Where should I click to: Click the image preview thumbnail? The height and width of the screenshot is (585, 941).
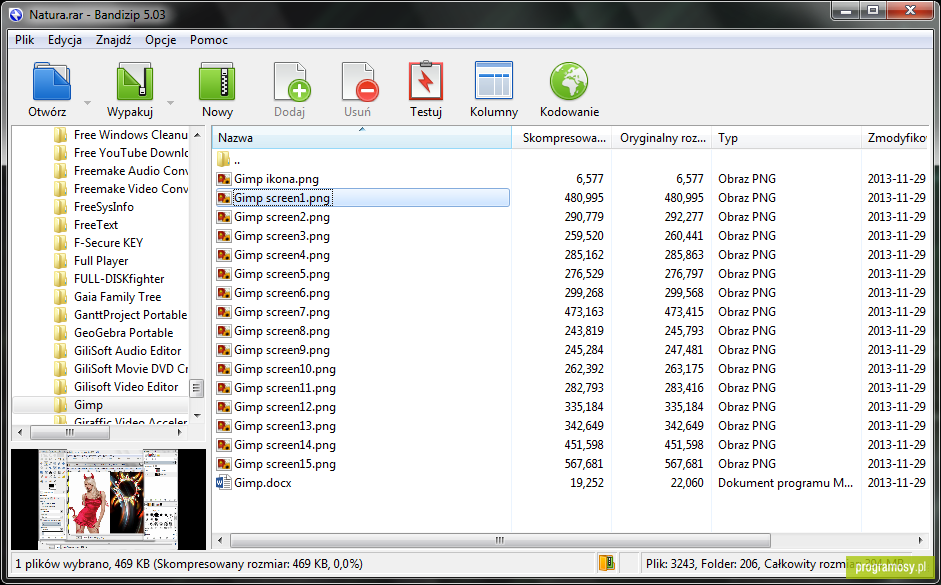109,499
